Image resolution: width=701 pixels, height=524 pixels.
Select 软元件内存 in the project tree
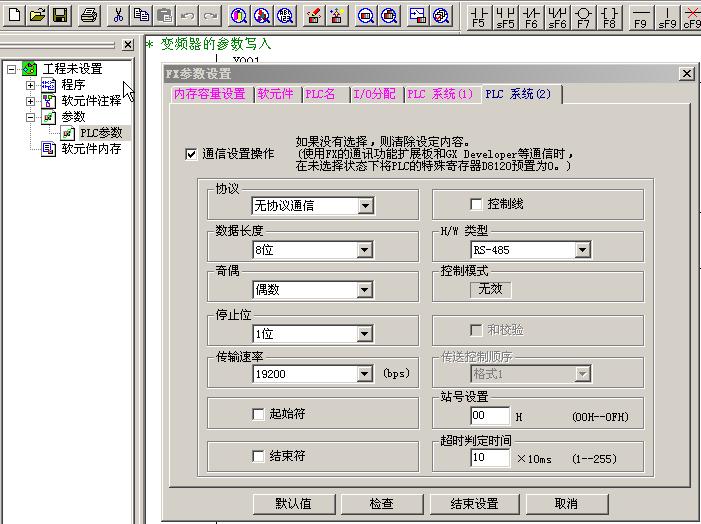point(91,149)
